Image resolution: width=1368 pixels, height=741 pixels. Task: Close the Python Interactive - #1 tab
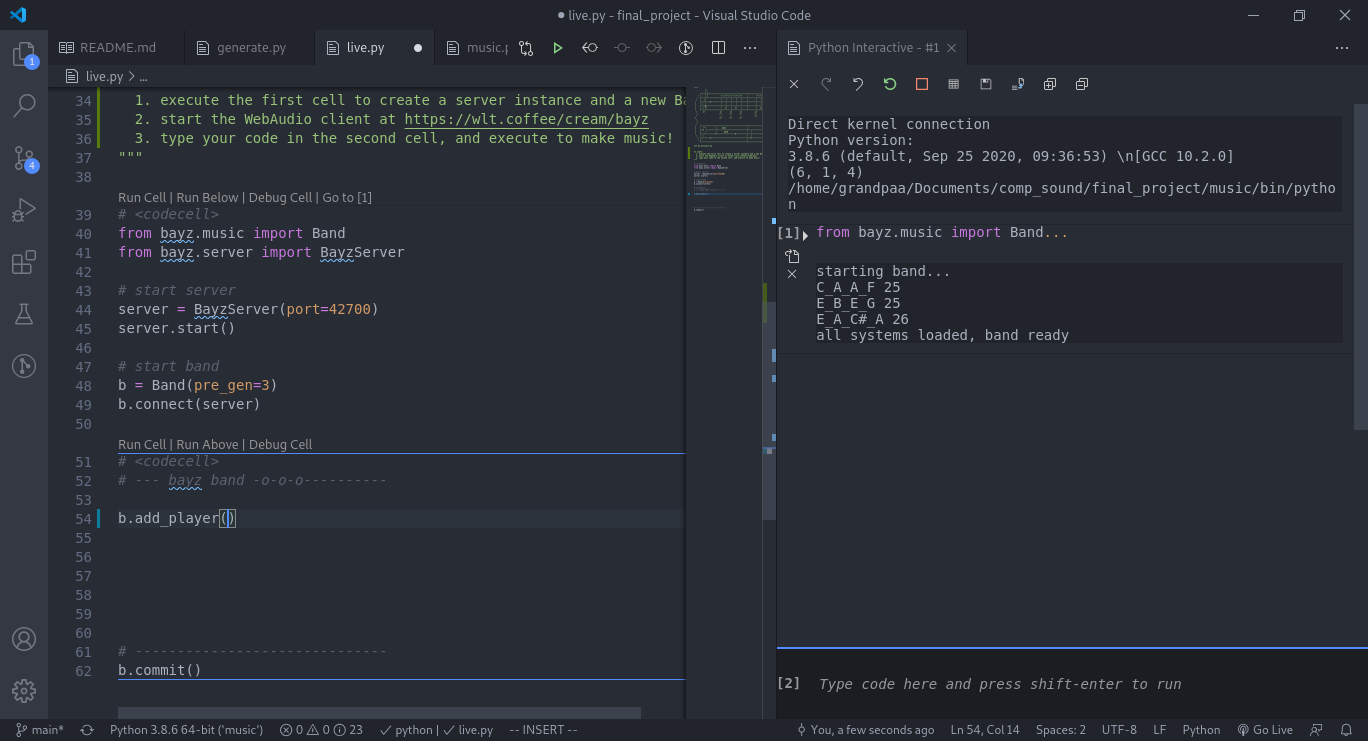click(952, 48)
